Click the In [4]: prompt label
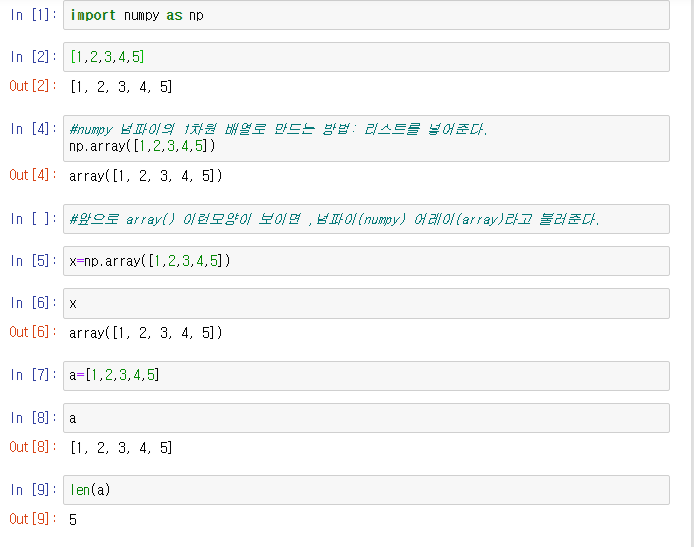 point(34,129)
